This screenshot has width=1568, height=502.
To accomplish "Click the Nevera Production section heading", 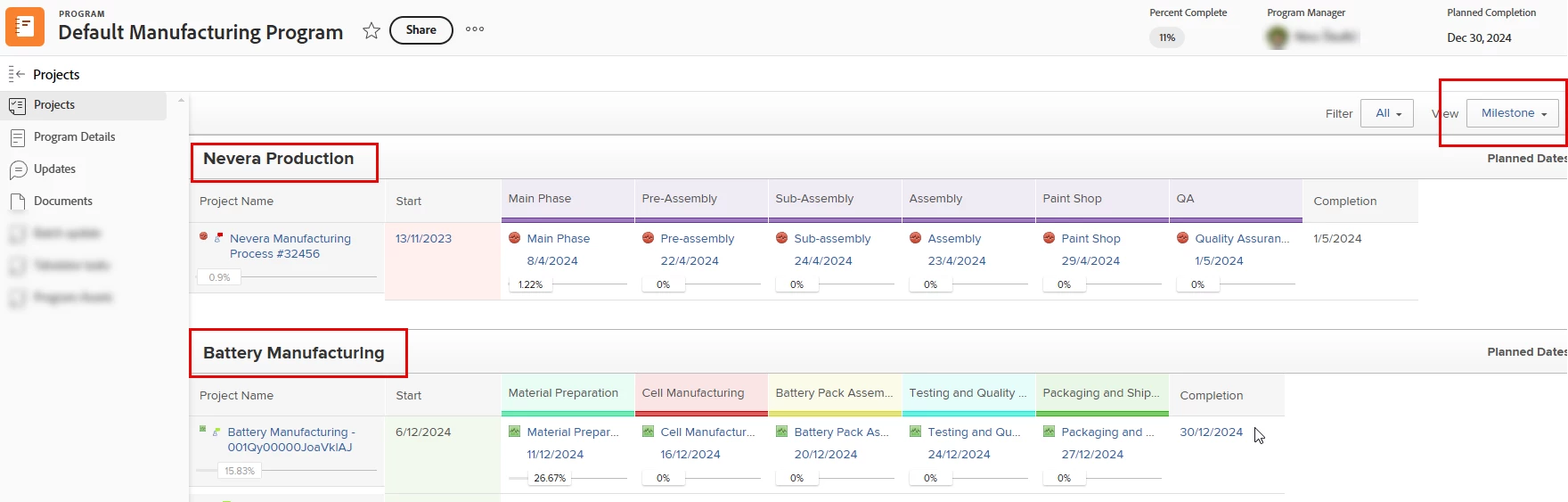I will [x=278, y=159].
